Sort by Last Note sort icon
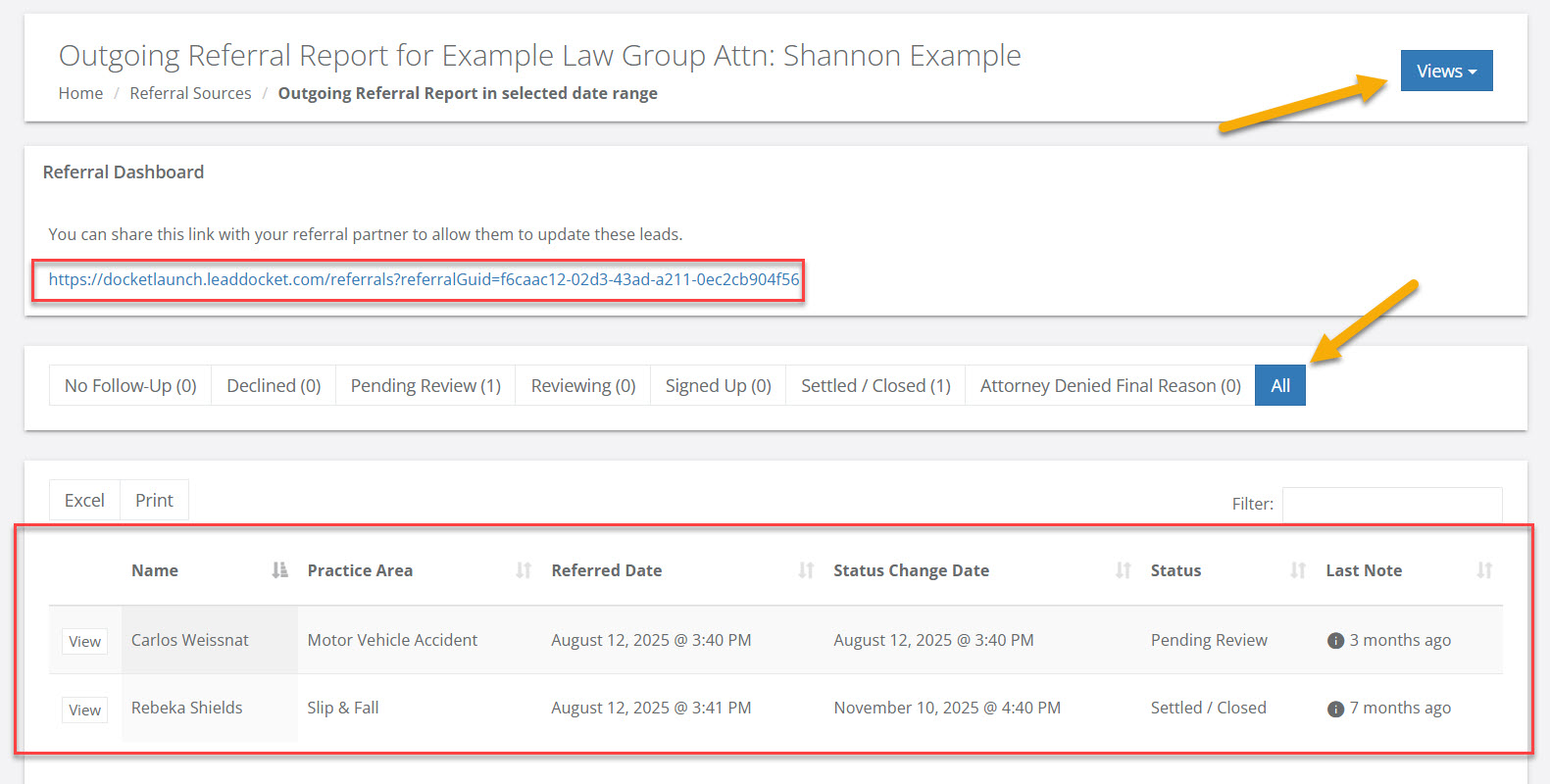Viewport: 1550px width, 784px height. pos(1484,570)
